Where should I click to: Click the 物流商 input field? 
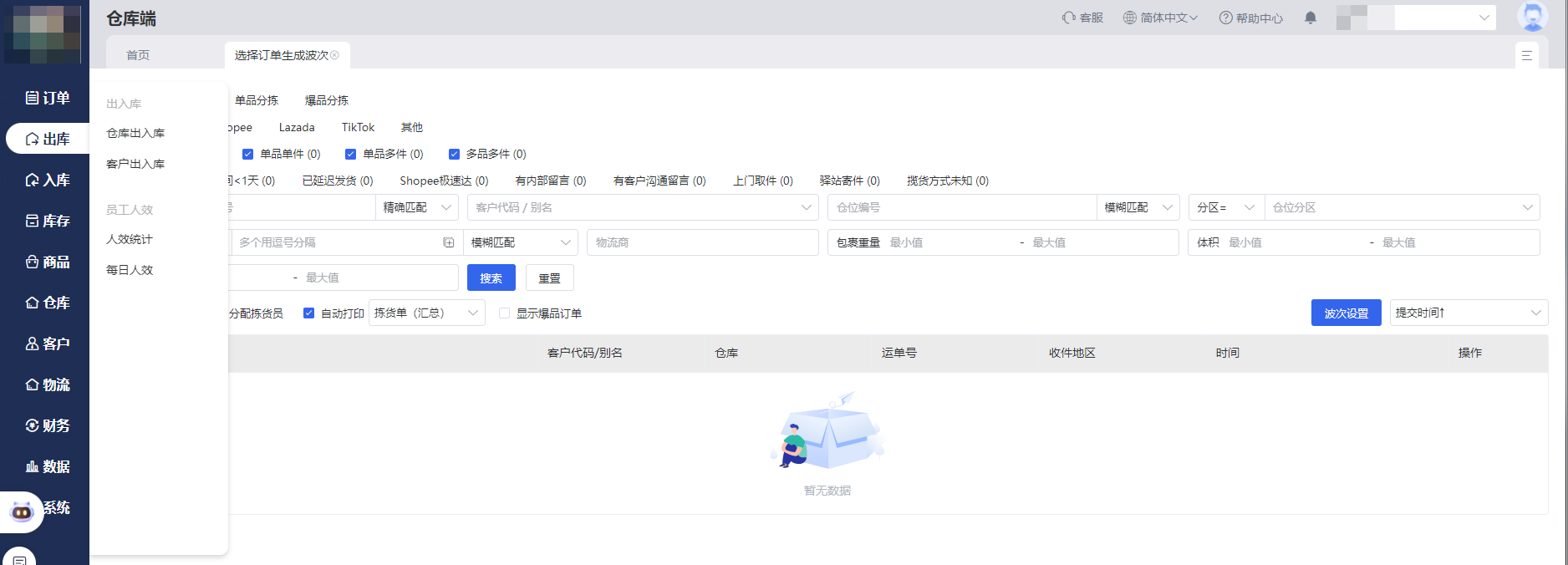click(703, 242)
